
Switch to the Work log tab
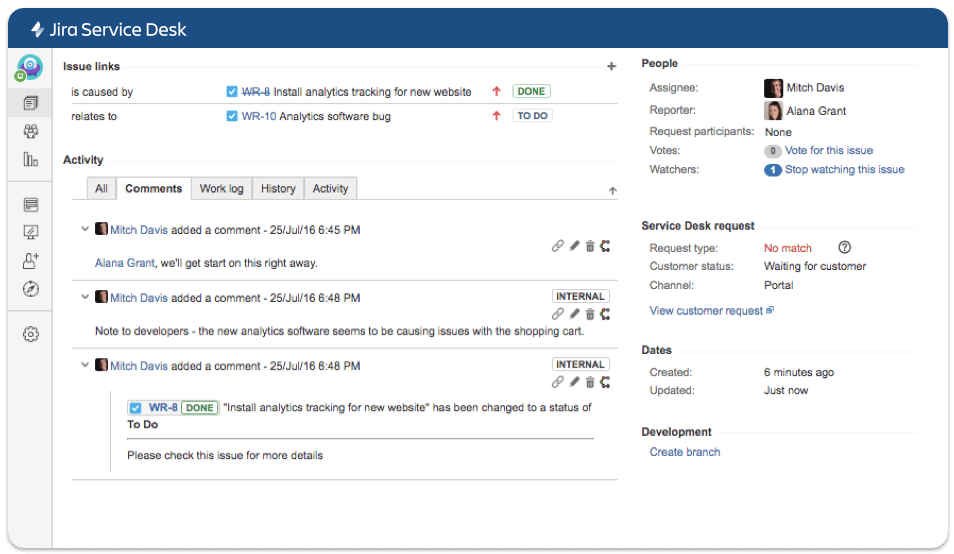click(221, 188)
